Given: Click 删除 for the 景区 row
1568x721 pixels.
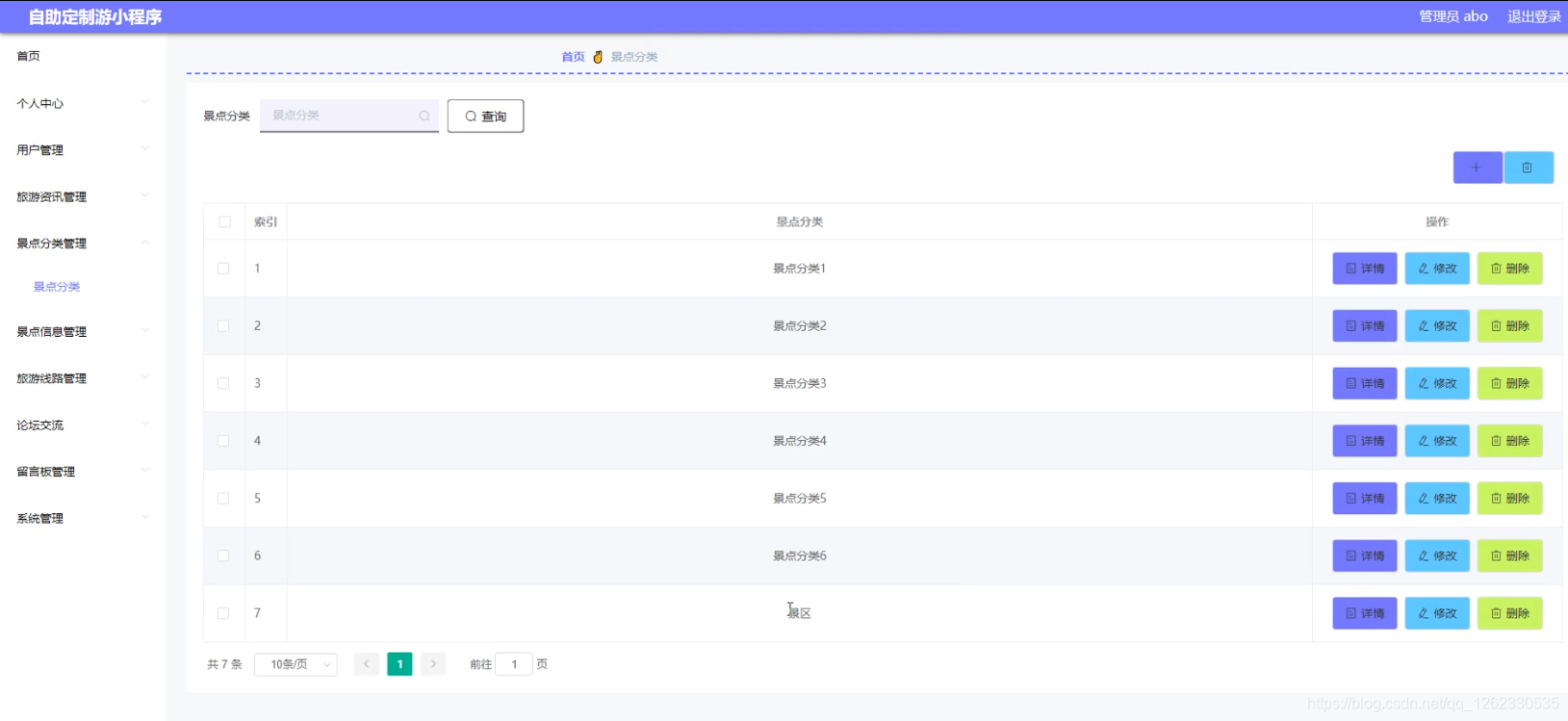Looking at the screenshot, I should [1510, 613].
